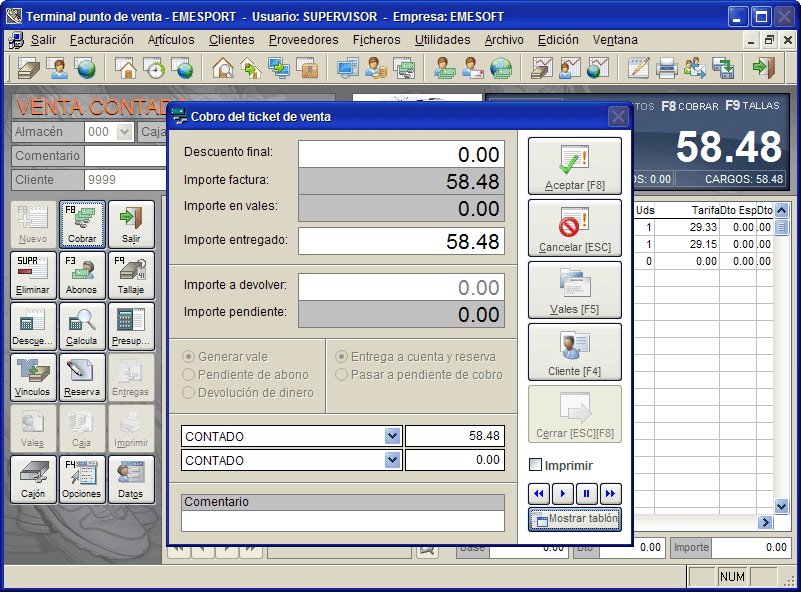Open the Utilidades menu
This screenshot has height=592, width=801.
tap(442, 40)
